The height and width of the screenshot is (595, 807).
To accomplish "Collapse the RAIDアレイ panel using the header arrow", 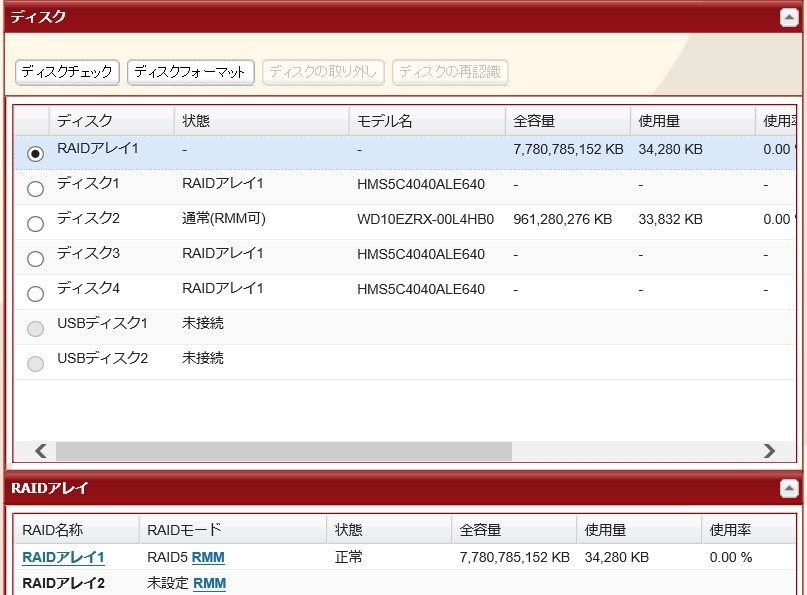I will tap(788, 488).
